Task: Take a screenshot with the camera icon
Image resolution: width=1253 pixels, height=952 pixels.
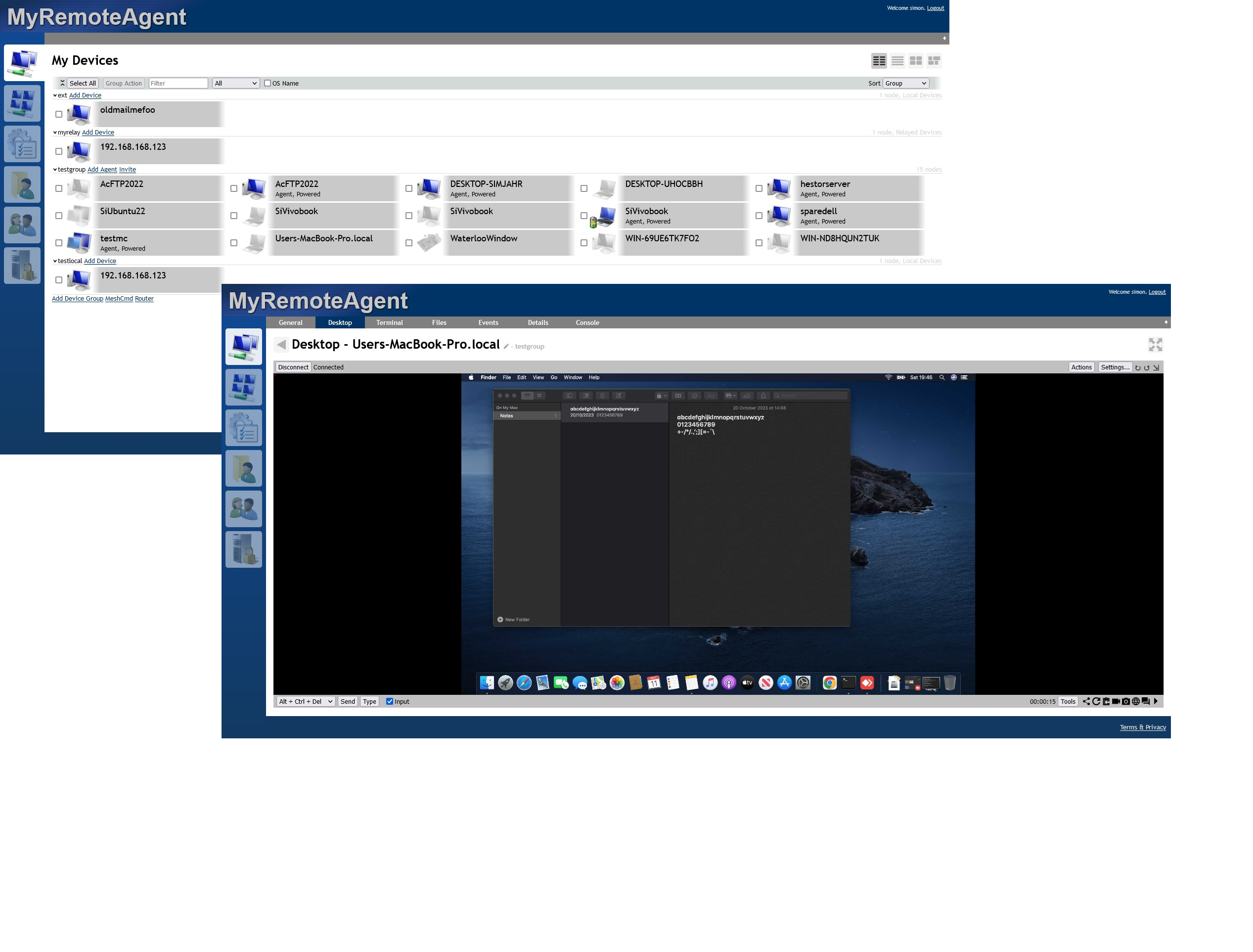Action: [x=1126, y=701]
